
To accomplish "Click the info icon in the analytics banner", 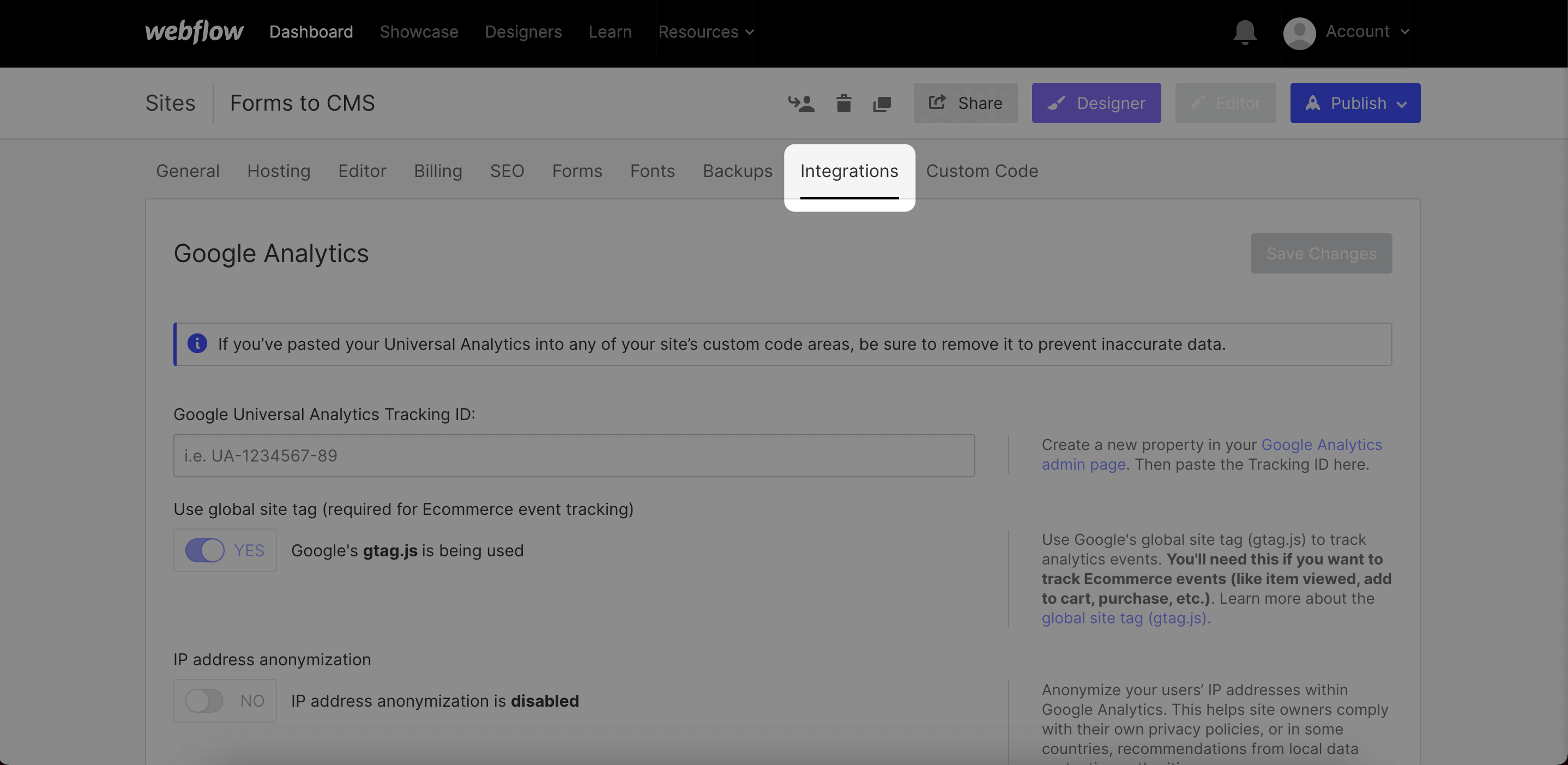I will (x=198, y=344).
